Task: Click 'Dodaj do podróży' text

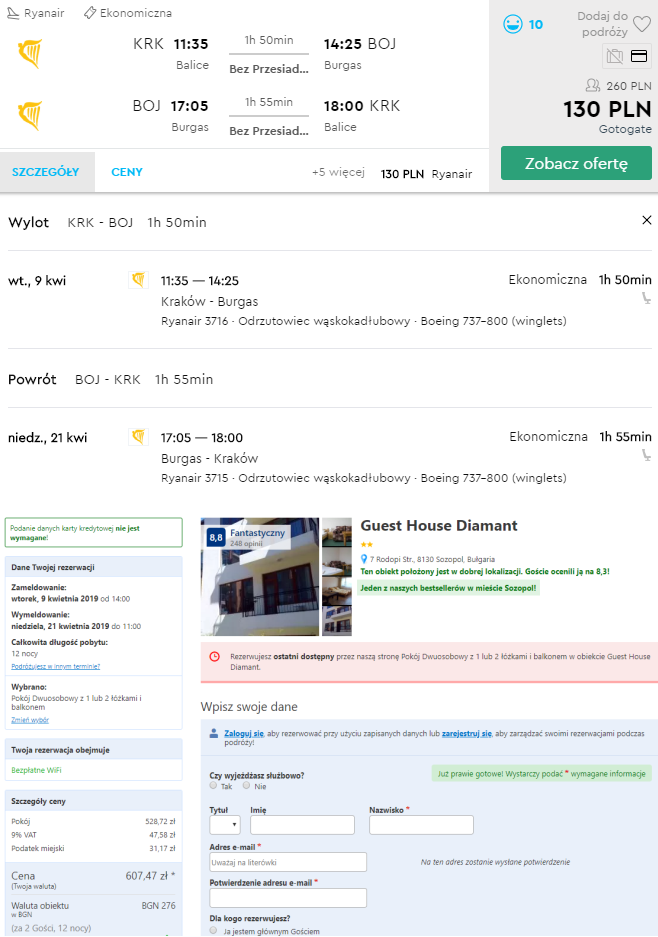Action: pos(603,24)
